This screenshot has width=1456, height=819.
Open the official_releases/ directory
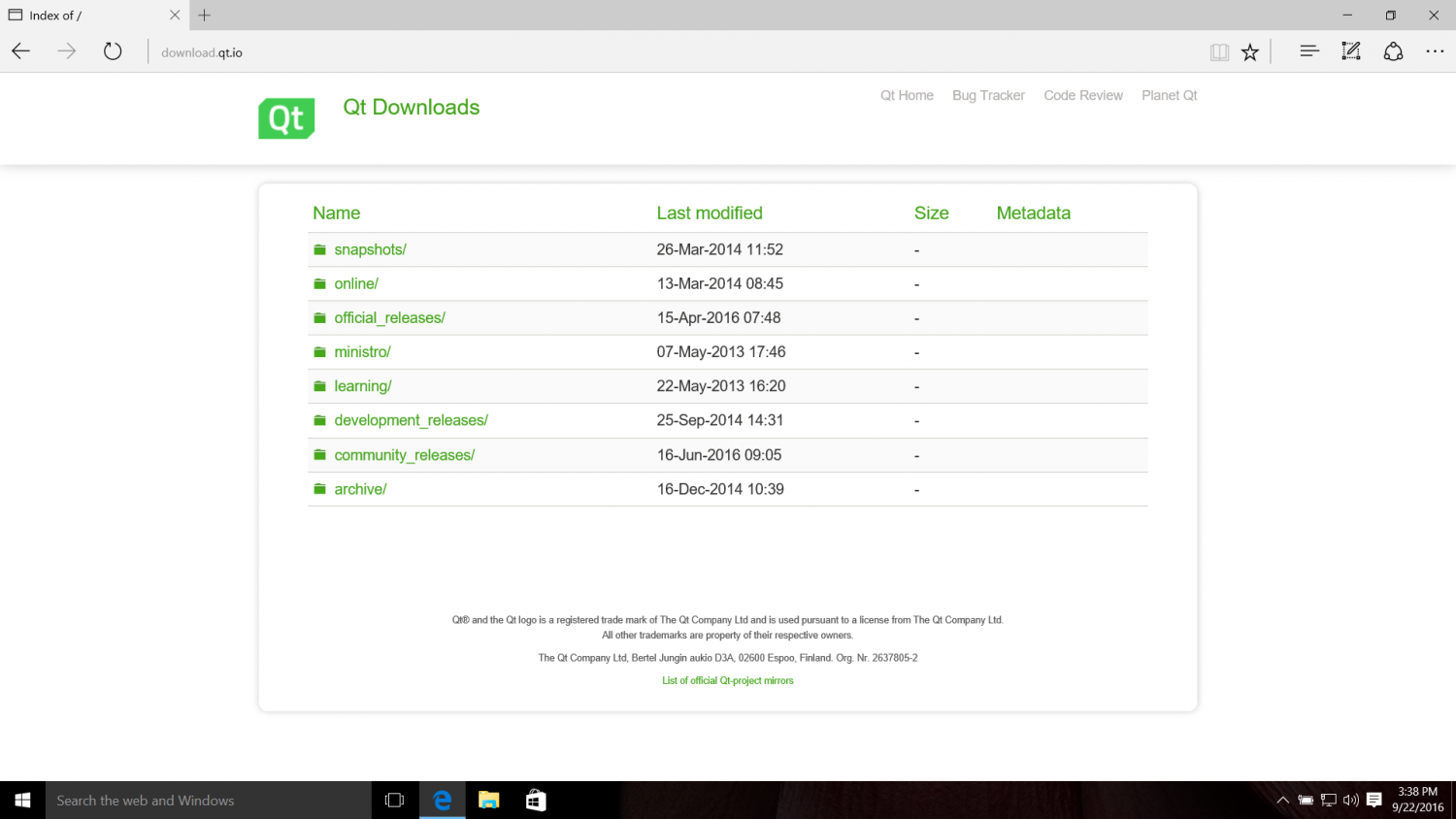[x=389, y=318]
